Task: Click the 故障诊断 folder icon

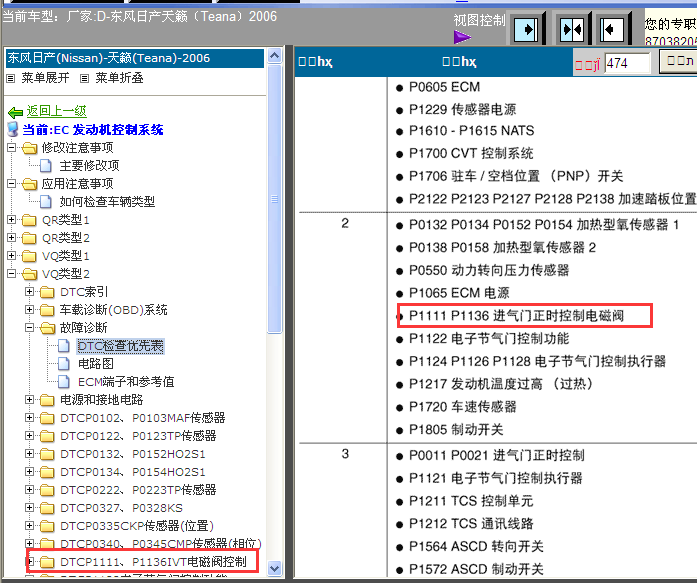Action: pos(48,328)
